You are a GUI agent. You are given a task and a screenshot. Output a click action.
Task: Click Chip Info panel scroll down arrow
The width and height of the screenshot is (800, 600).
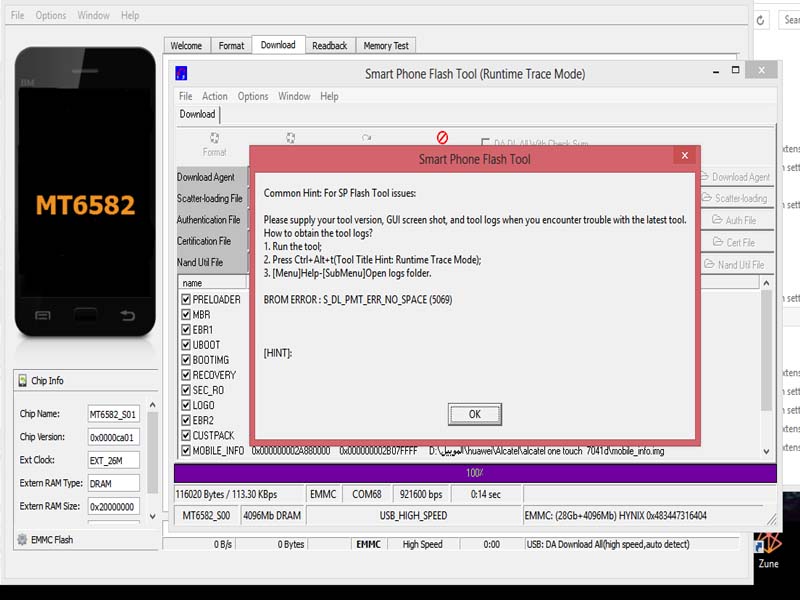pyautogui.click(x=152, y=516)
